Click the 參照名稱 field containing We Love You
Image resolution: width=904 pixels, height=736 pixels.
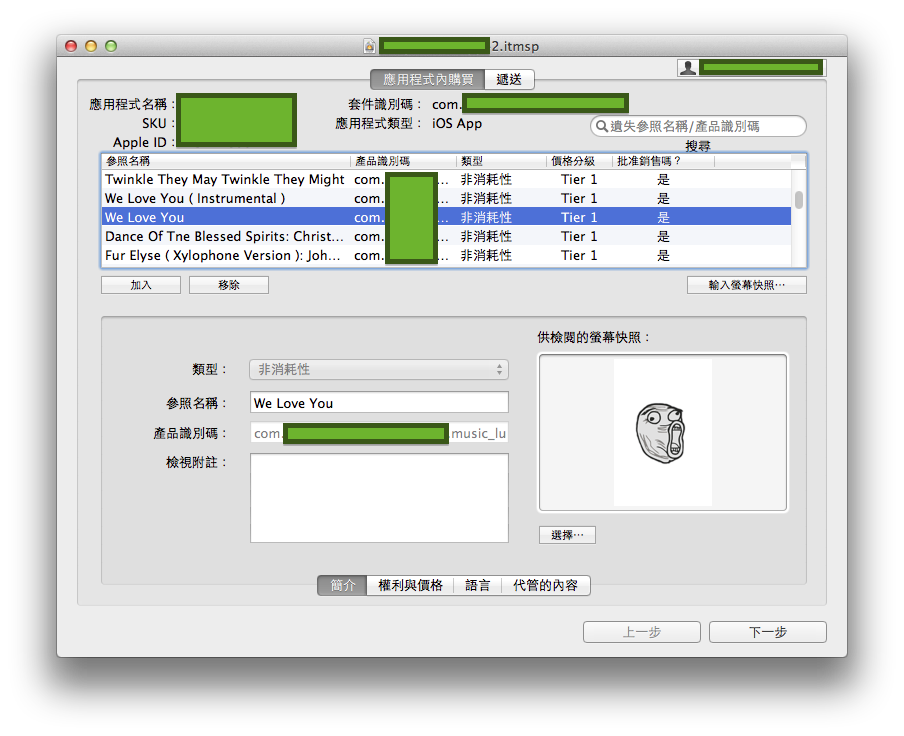coord(378,403)
